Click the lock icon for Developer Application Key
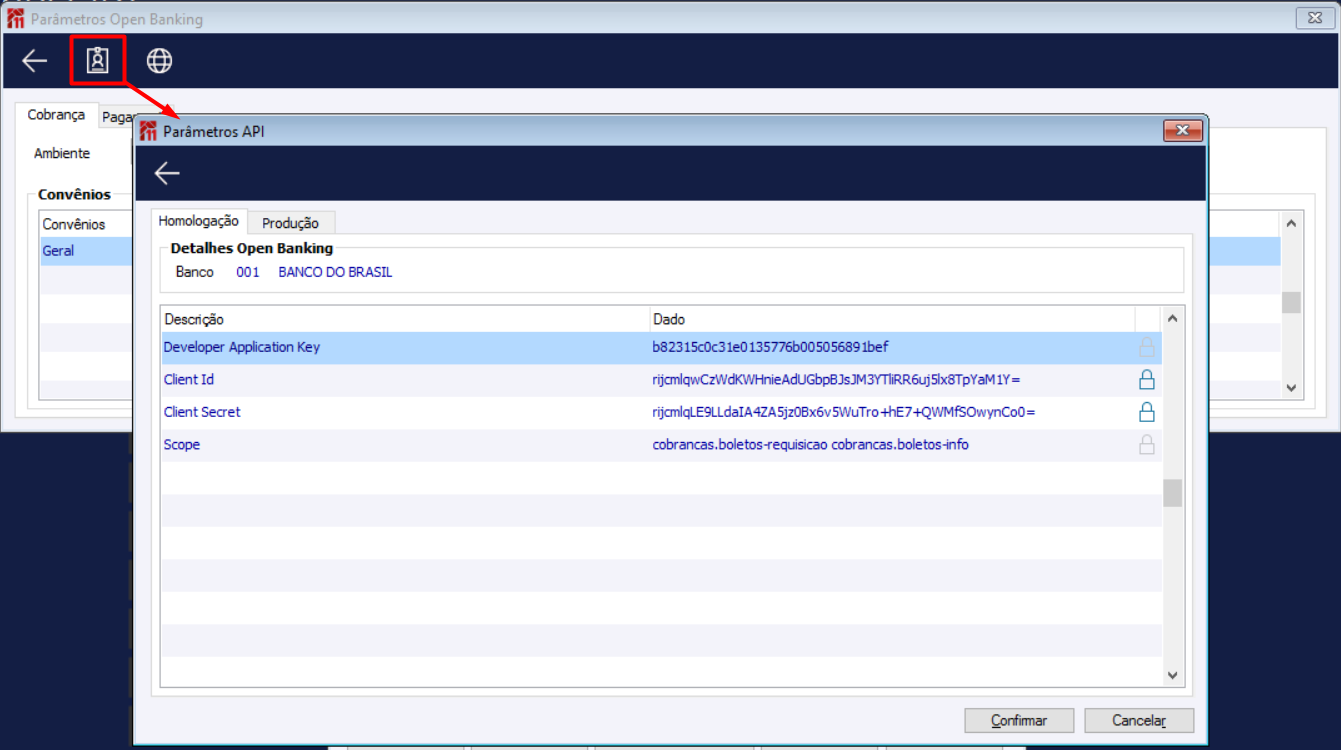Screen dimensions: 1341x750 (1147, 348)
